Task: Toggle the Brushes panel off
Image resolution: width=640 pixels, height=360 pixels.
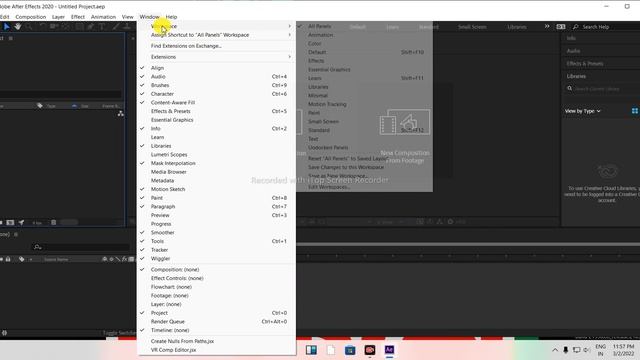Action: tap(216, 85)
